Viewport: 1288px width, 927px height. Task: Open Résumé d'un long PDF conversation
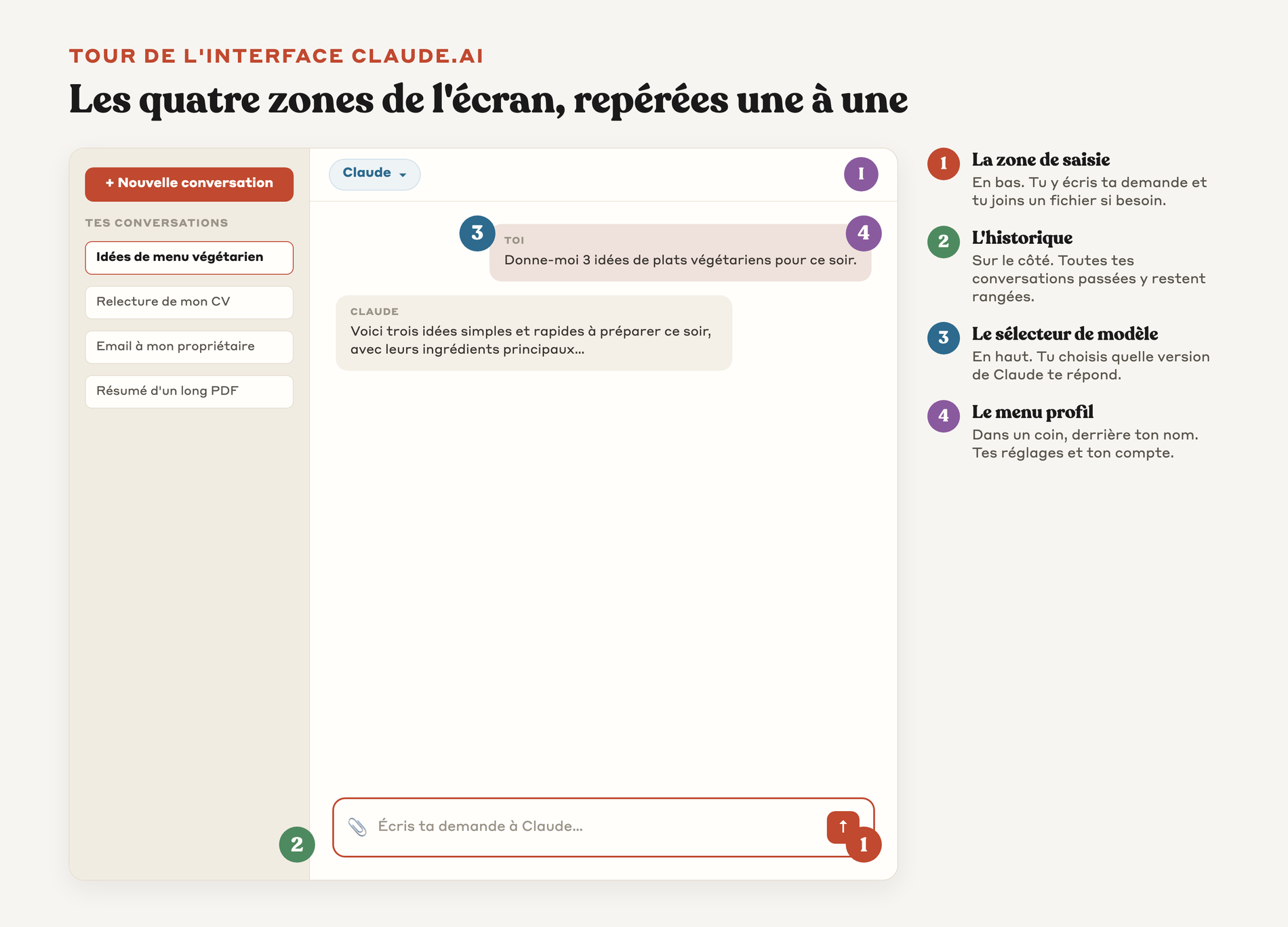click(189, 392)
